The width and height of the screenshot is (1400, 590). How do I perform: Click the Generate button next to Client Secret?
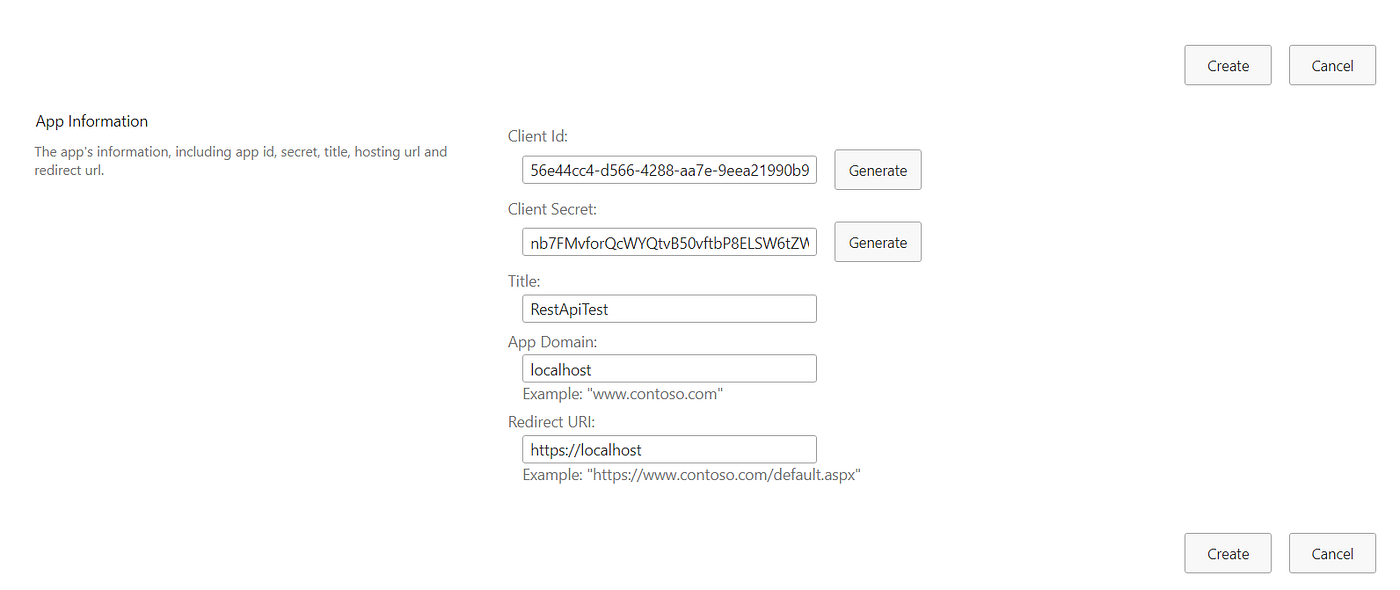tap(877, 241)
